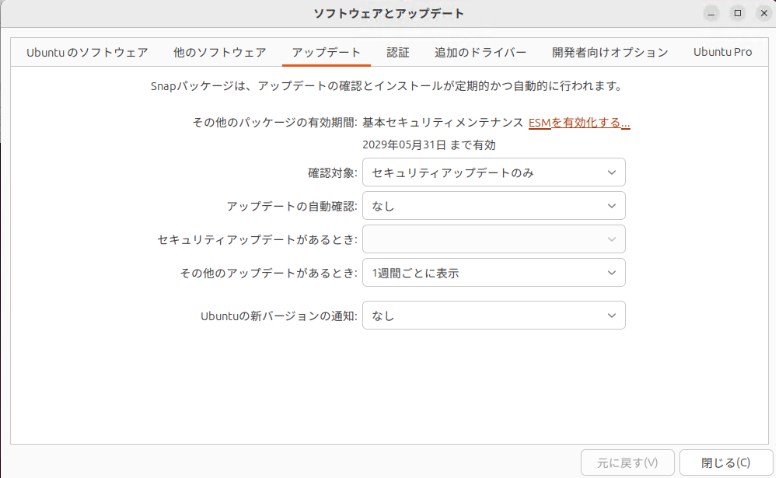
Task: Click chevron on Ubuntu新バージョン通知 combo box
Action: pyautogui.click(x=612, y=316)
